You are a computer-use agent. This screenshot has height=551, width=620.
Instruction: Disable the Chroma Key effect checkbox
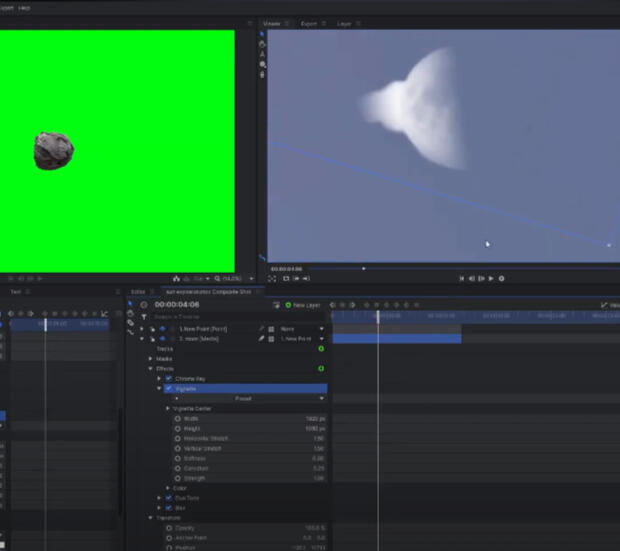[x=168, y=379]
